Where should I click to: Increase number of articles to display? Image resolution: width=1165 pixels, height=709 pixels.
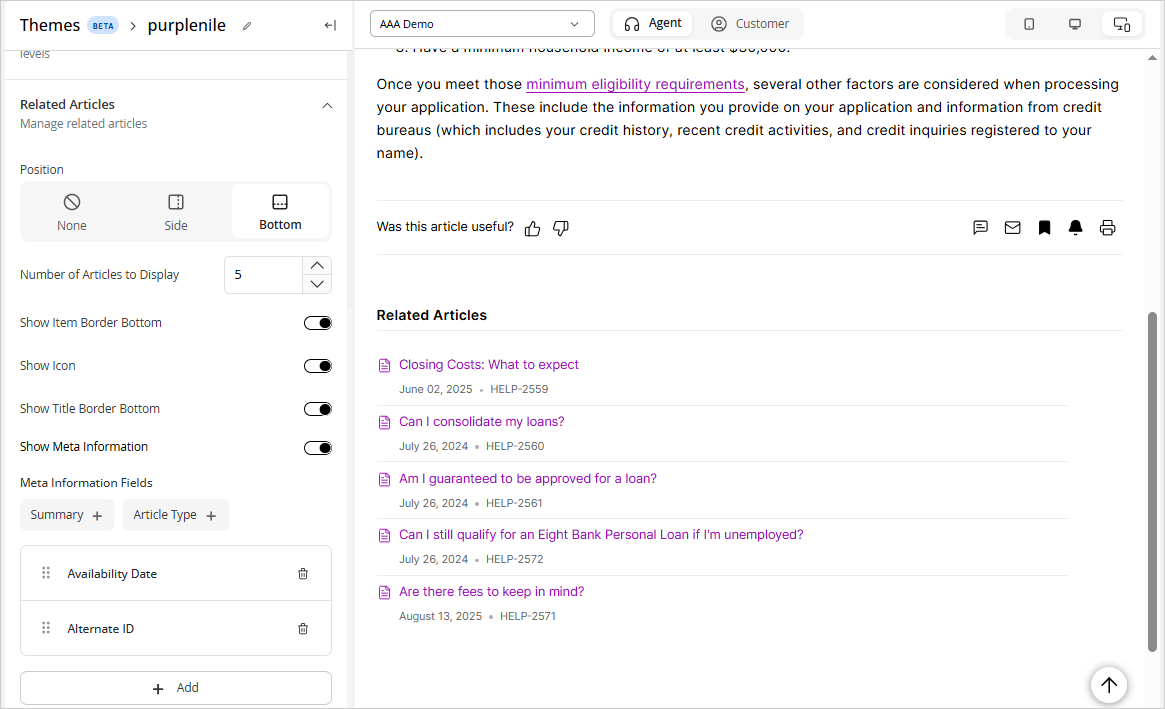pyautogui.click(x=317, y=265)
